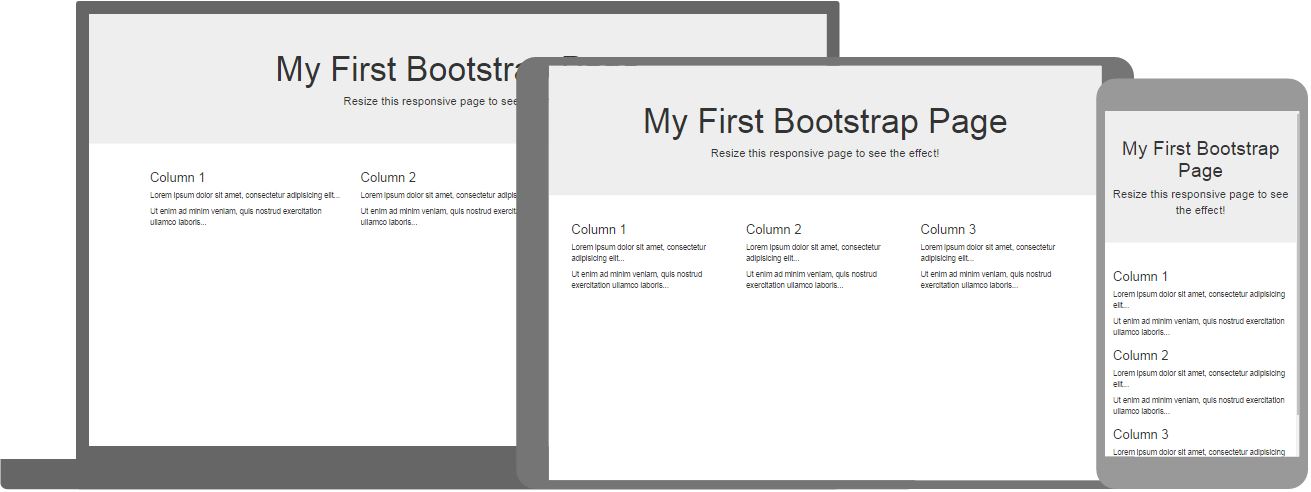Click the phone's 'Resize this responsive page' subtitle

tap(1199, 202)
